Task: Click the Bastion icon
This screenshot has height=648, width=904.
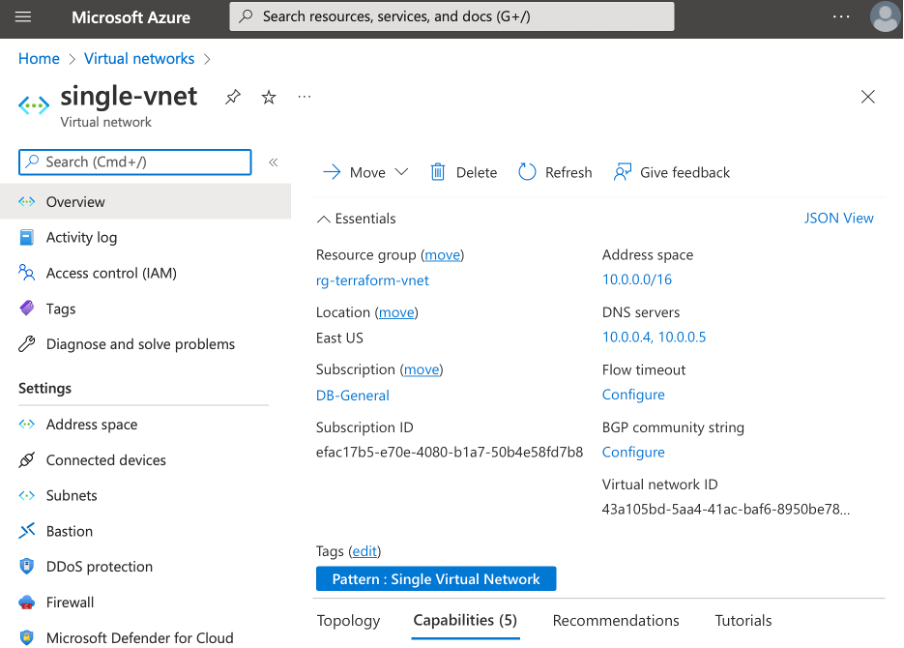Action: [x=27, y=531]
